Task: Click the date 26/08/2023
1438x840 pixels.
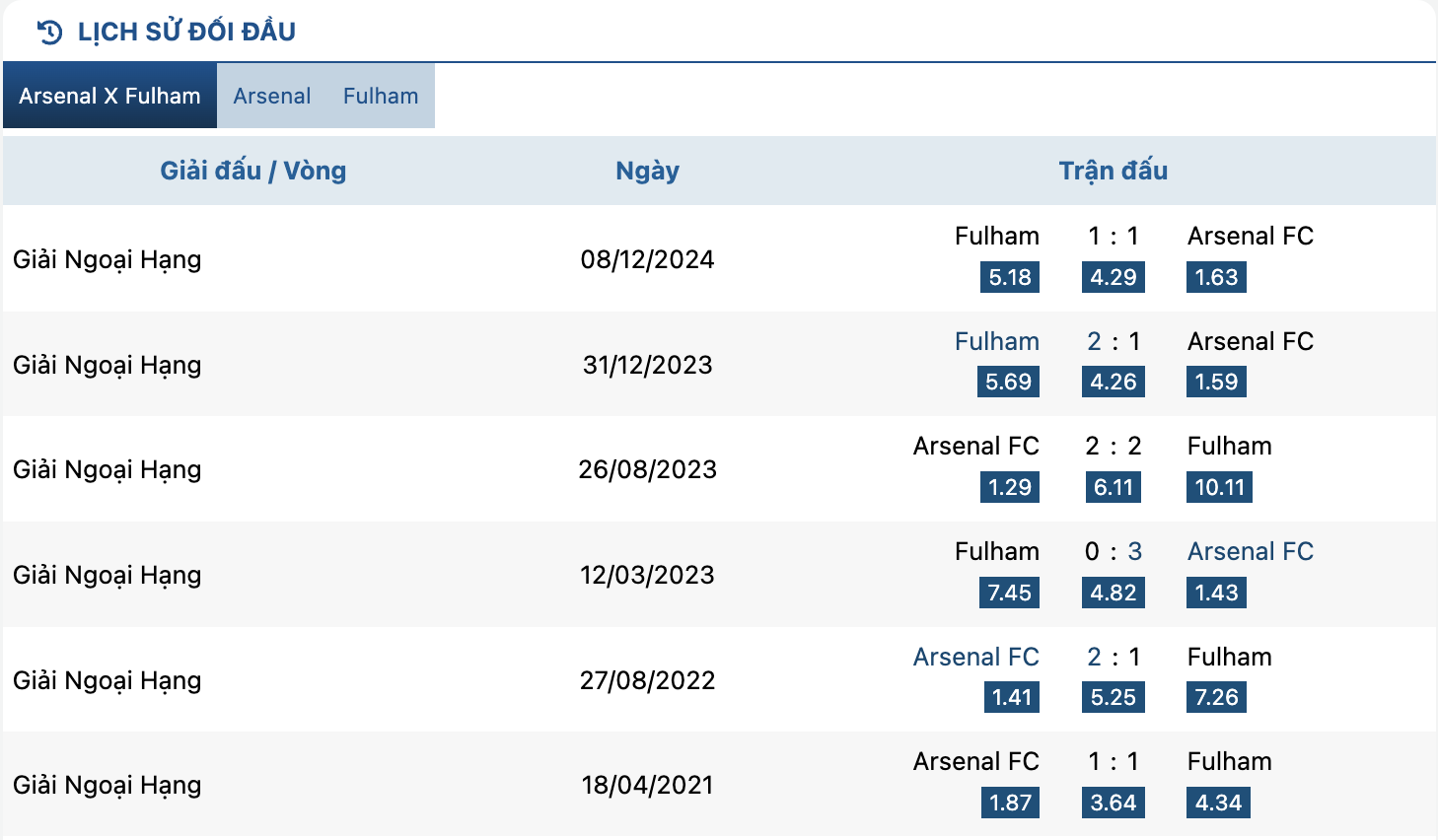Action: click(647, 469)
